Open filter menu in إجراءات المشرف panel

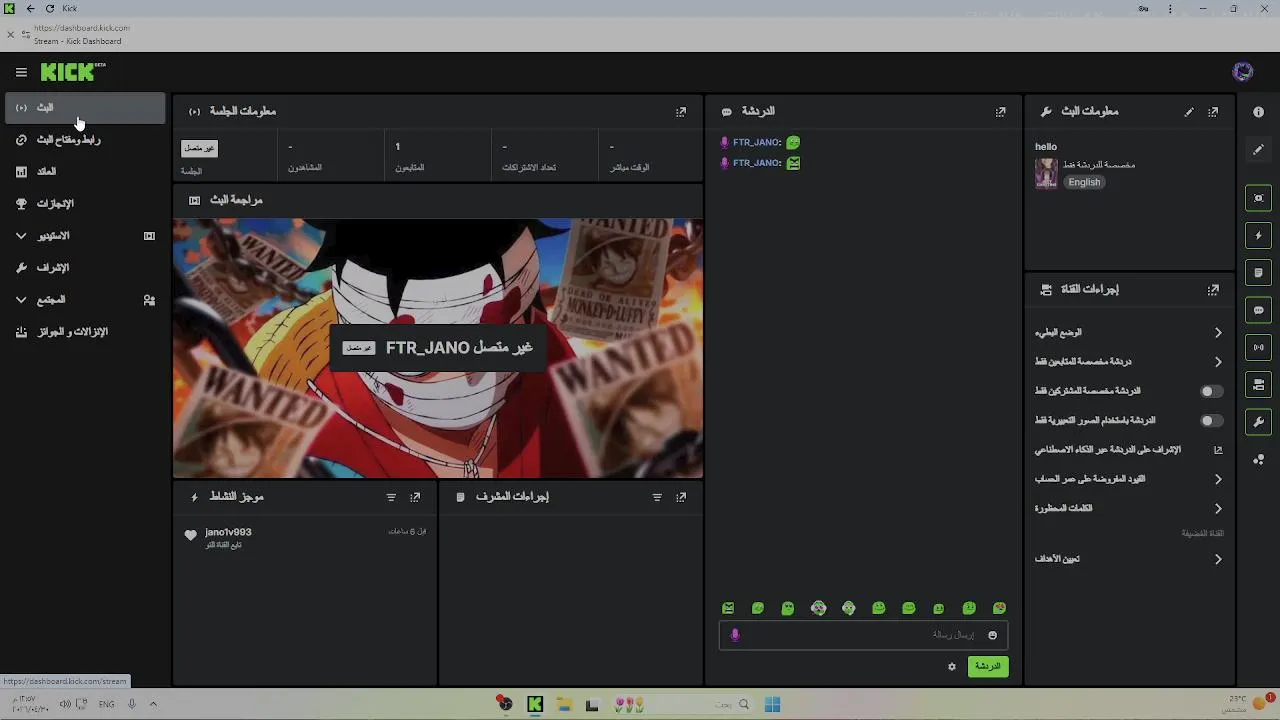pyautogui.click(x=657, y=497)
